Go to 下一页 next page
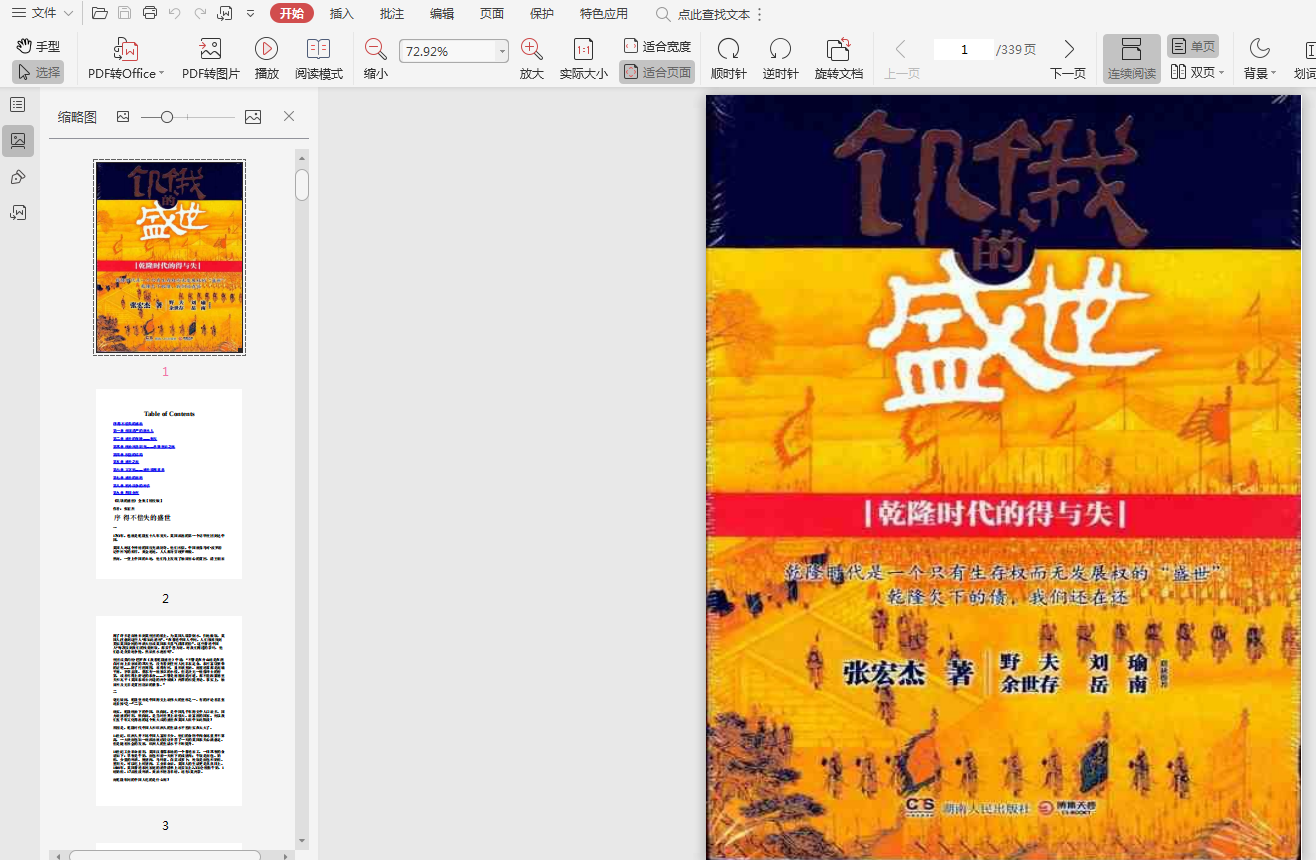Viewport: 1316px width, 860px height. (x=1068, y=59)
